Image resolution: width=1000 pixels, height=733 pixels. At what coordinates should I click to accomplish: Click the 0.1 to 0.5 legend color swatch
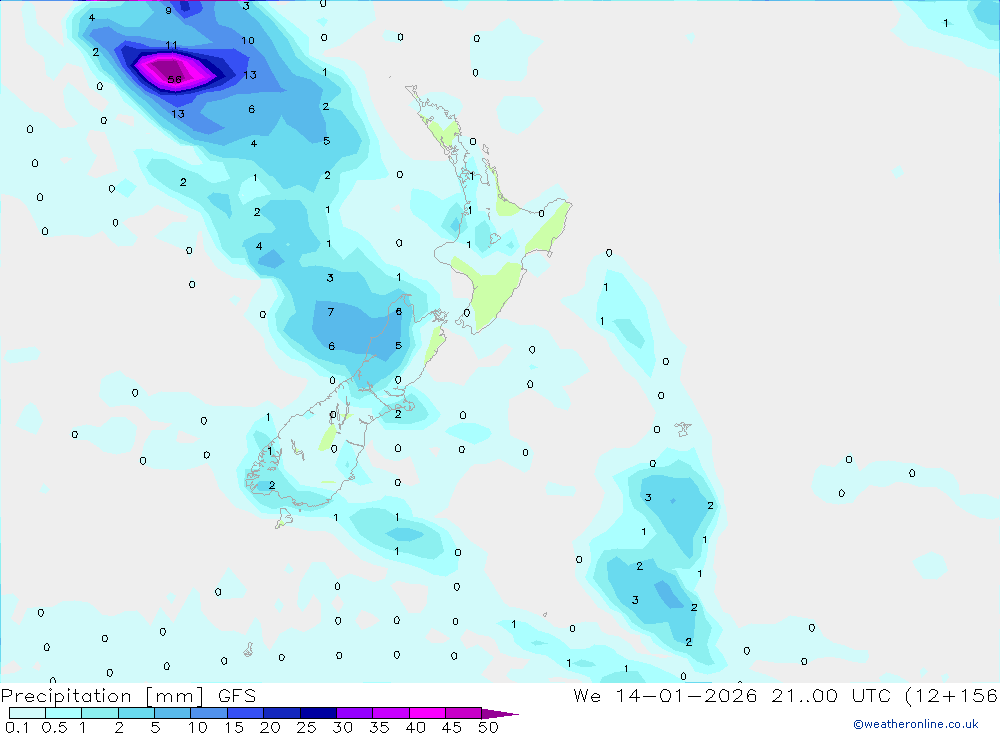click(x=27, y=713)
